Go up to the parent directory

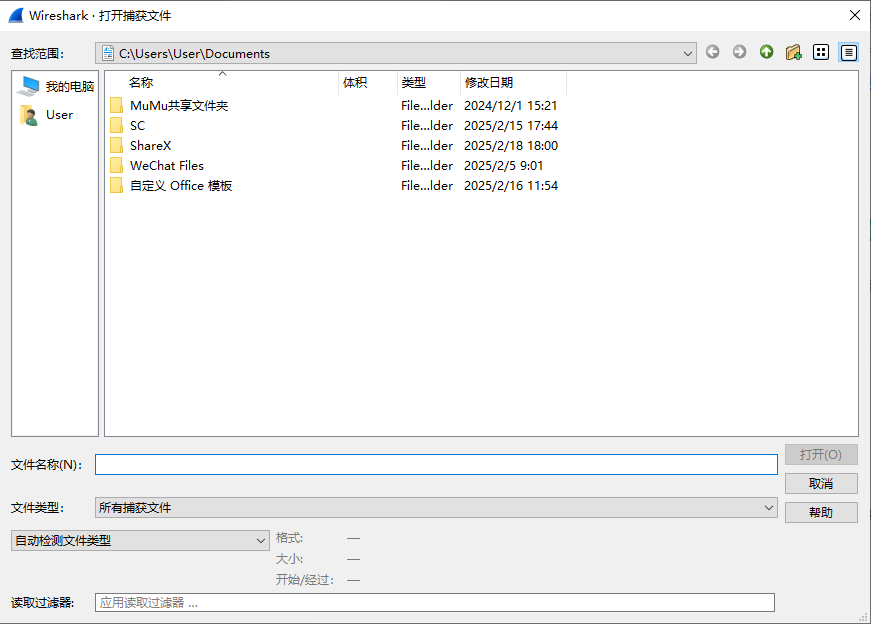click(766, 51)
